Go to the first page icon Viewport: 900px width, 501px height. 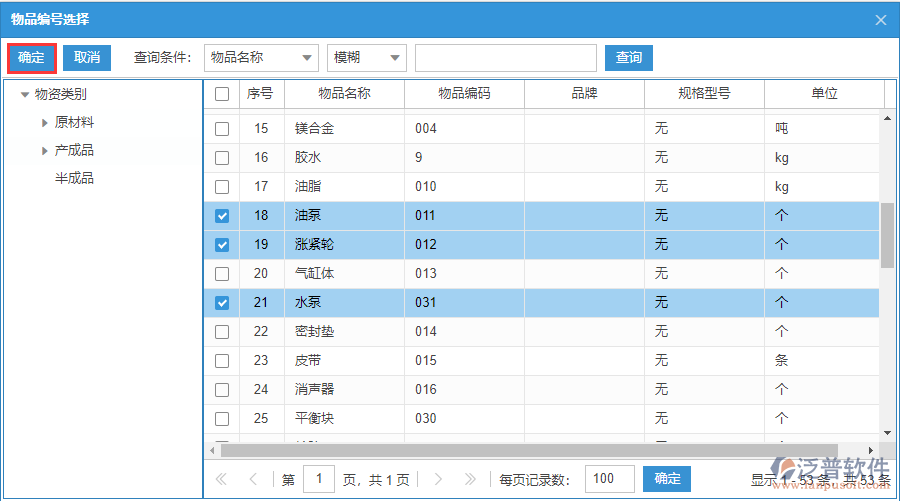coord(221,480)
